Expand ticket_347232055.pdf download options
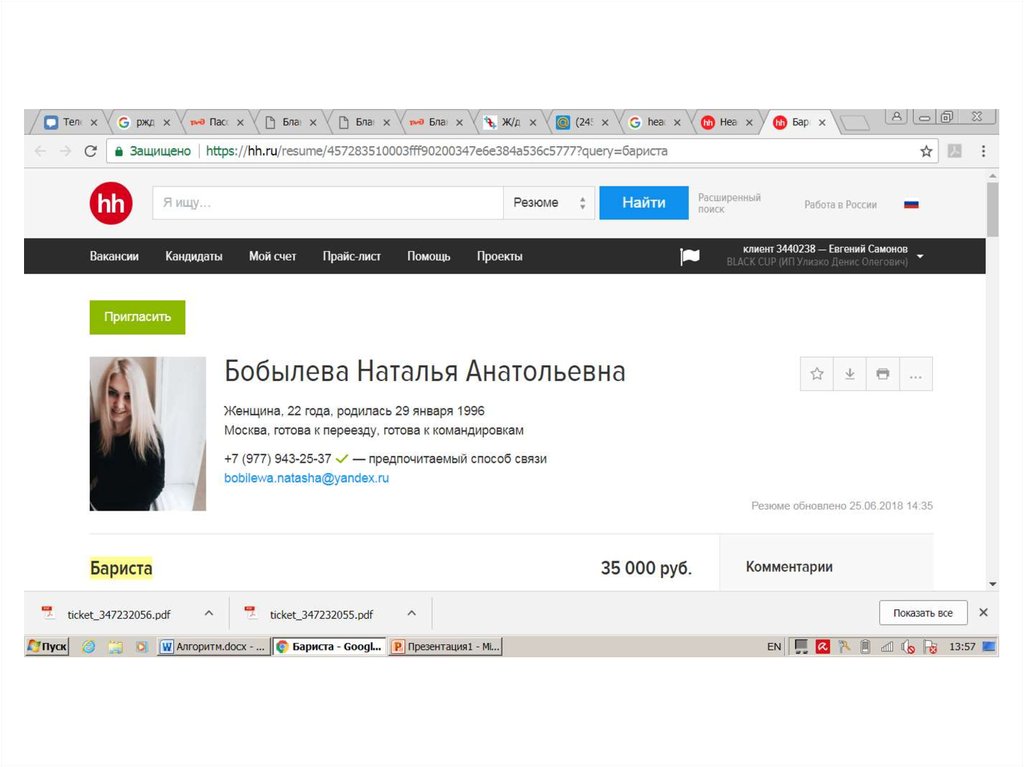 pyautogui.click(x=411, y=613)
